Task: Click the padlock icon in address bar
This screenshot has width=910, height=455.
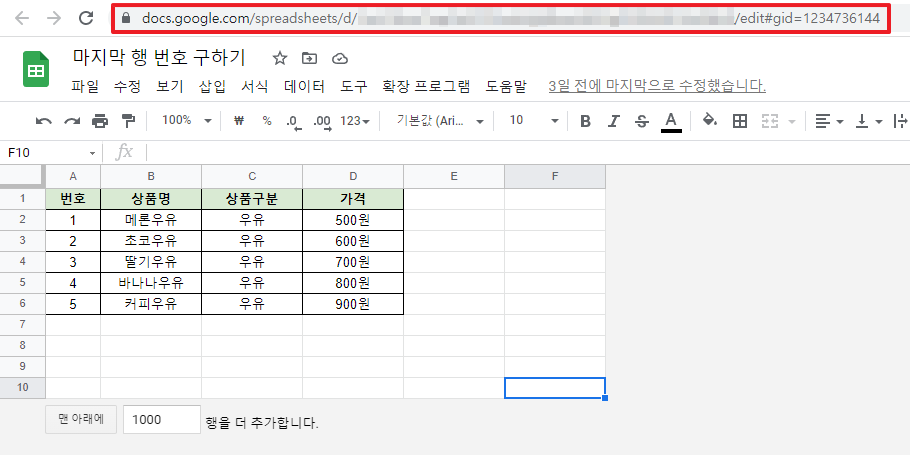Action: pyautogui.click(x=126, y=18)
